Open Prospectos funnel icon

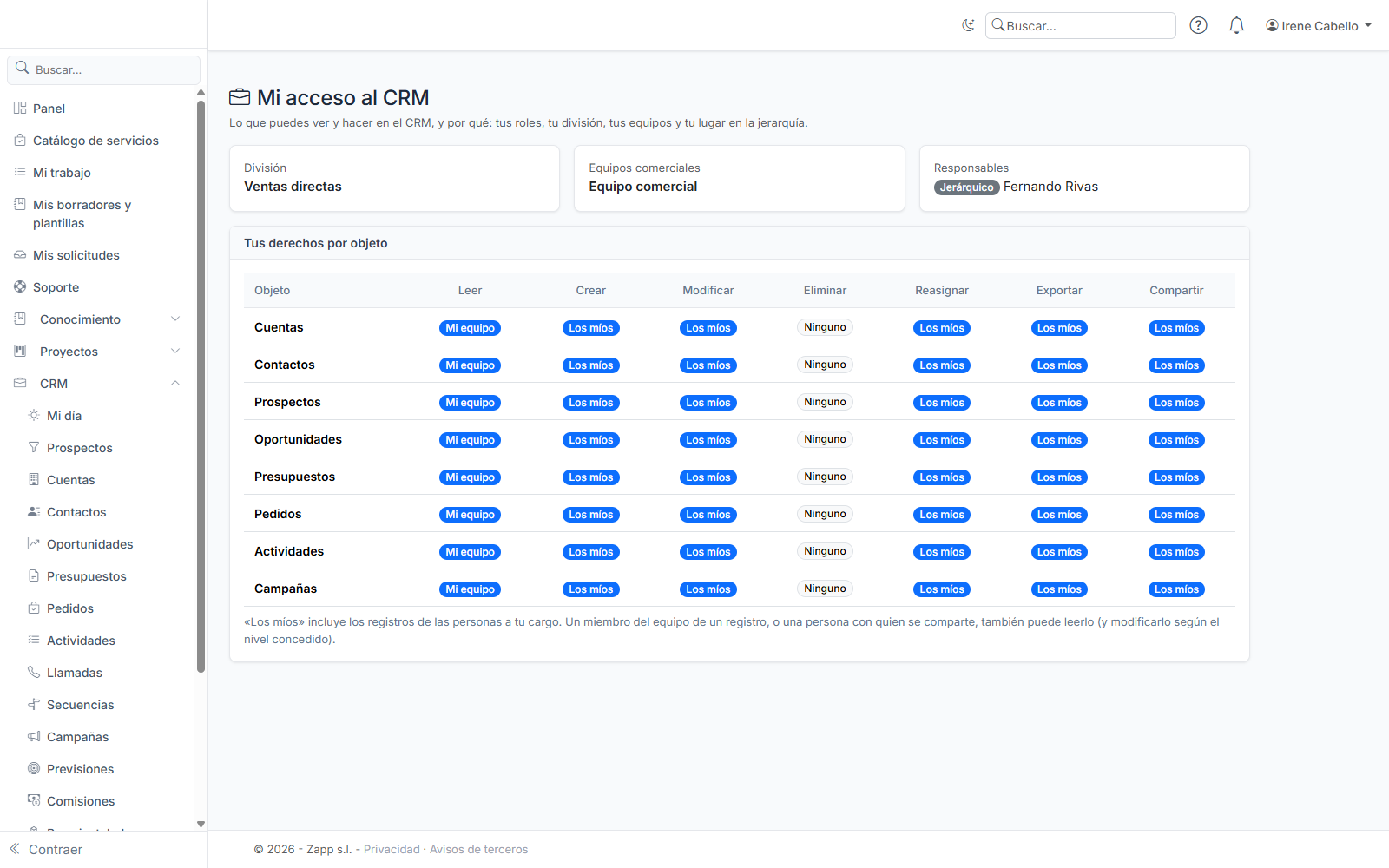tap(34, 448)
